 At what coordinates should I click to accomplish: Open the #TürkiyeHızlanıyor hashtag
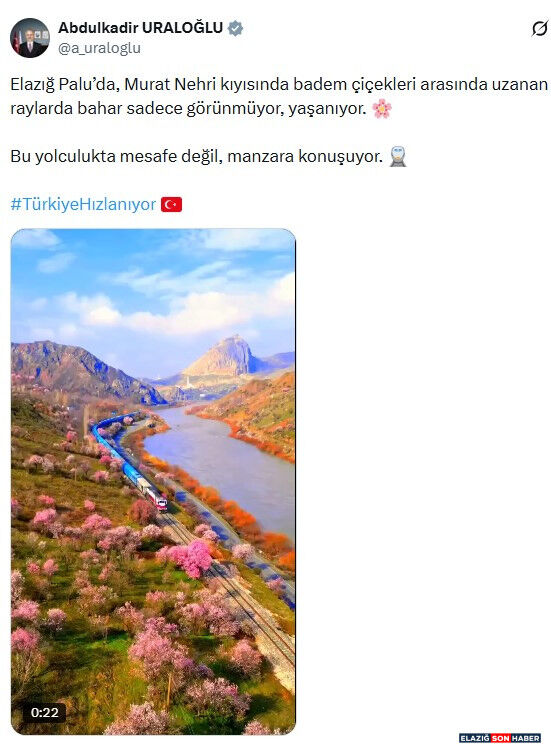(83, 205)
